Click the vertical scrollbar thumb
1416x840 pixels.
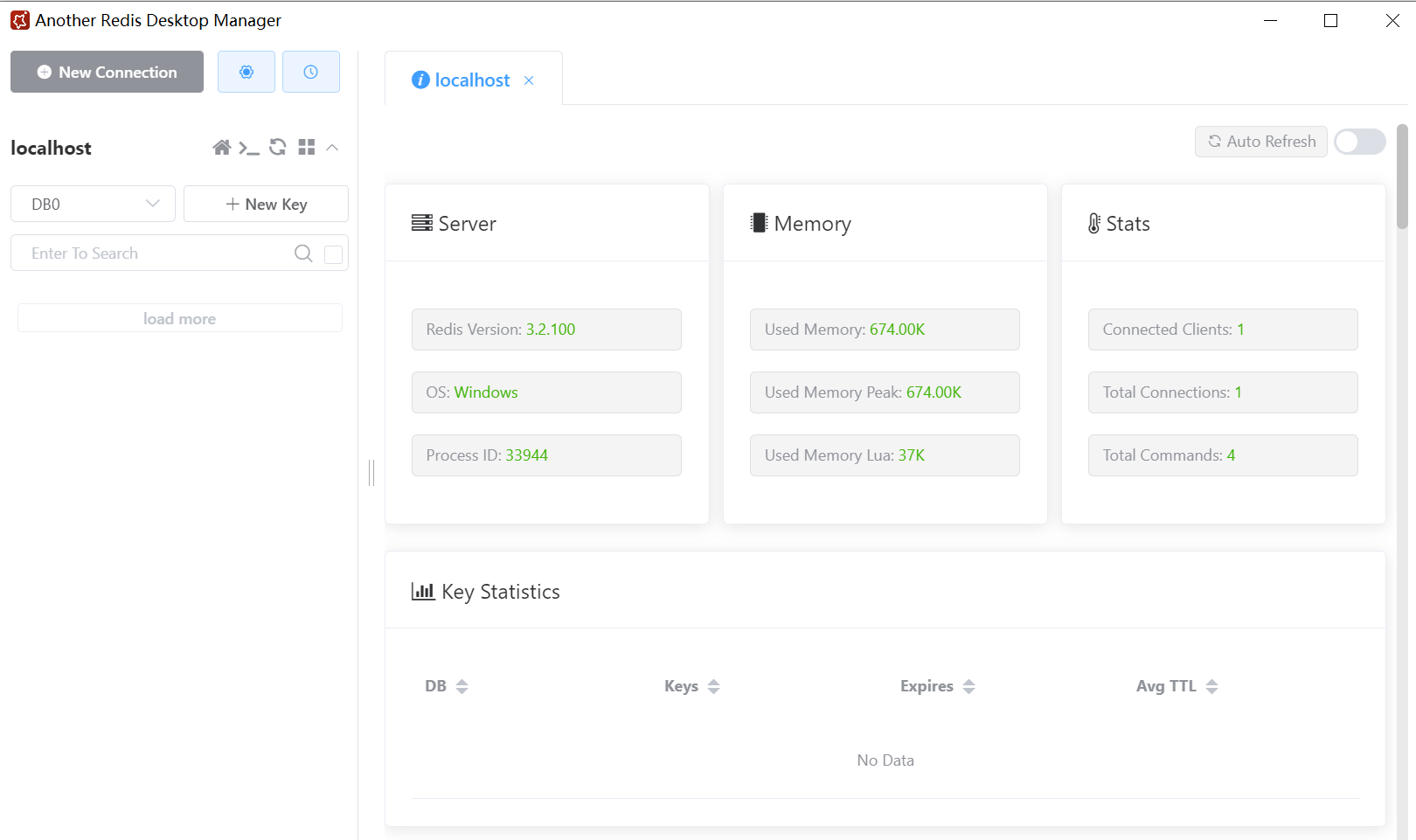[x=1402, y=177]
